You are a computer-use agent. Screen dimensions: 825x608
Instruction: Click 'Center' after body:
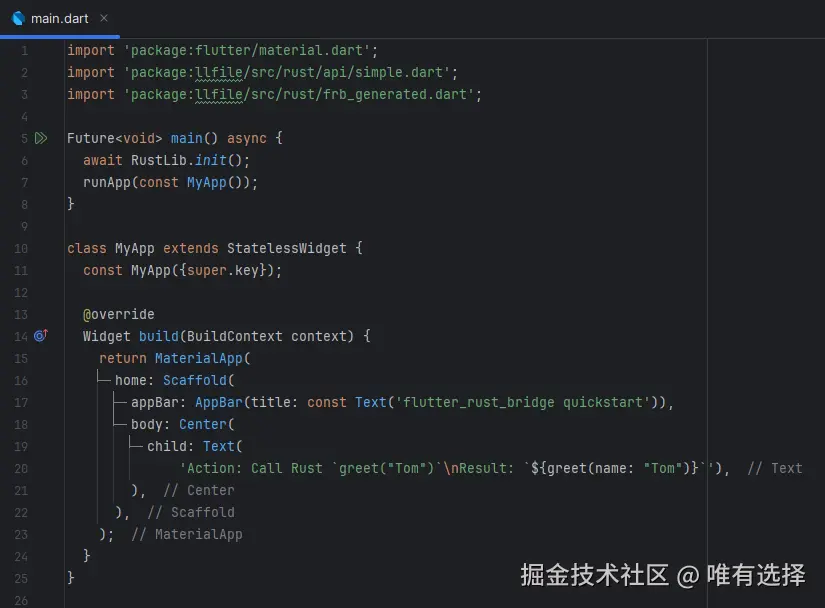point(203,424)
